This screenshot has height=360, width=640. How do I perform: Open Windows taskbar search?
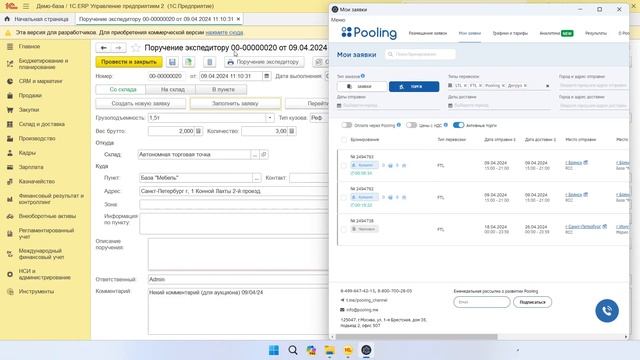(293, 350)
